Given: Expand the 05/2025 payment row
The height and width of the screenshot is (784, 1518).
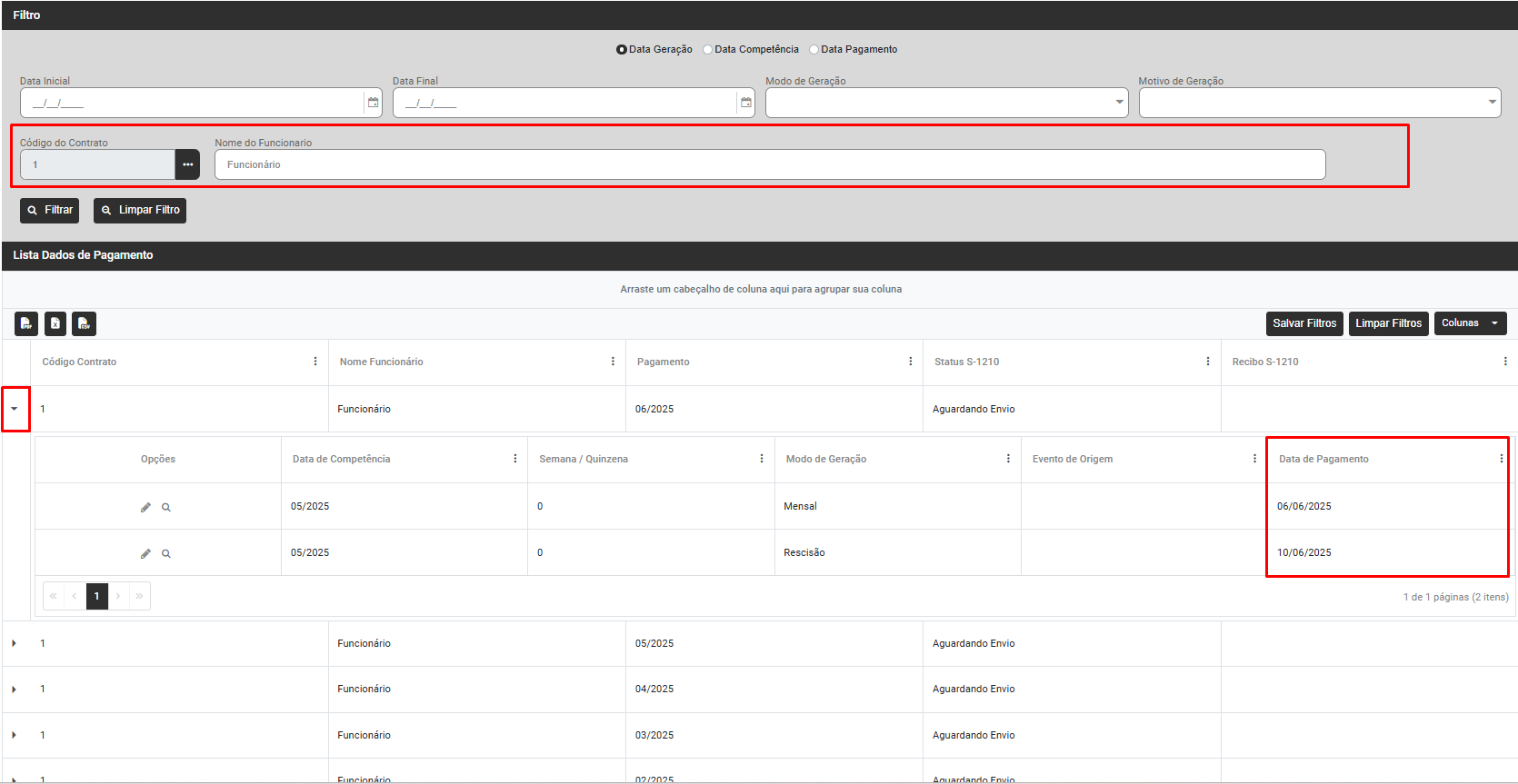Looking at the screenshot, I should (x=15, y=643).
